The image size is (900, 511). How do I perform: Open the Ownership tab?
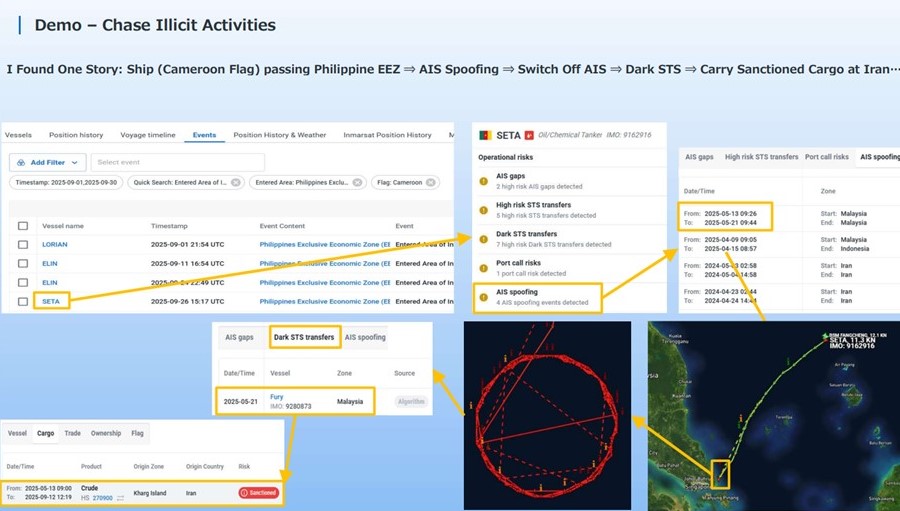pos(106,433)
